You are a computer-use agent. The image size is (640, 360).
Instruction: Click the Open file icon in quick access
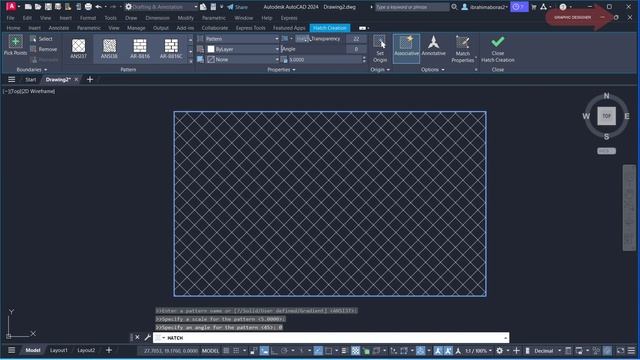click(38, 7)
